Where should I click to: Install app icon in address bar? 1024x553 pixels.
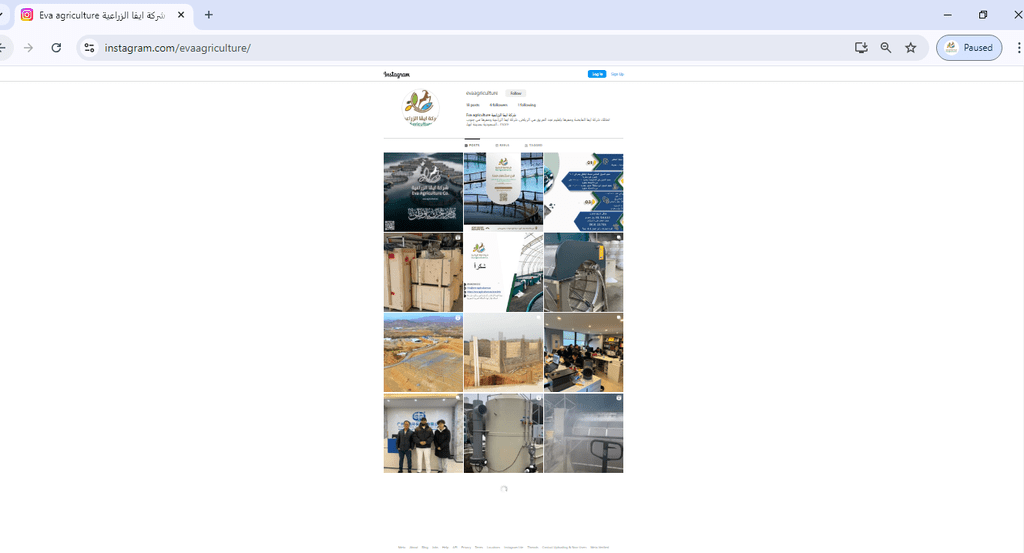coord(861,48)
